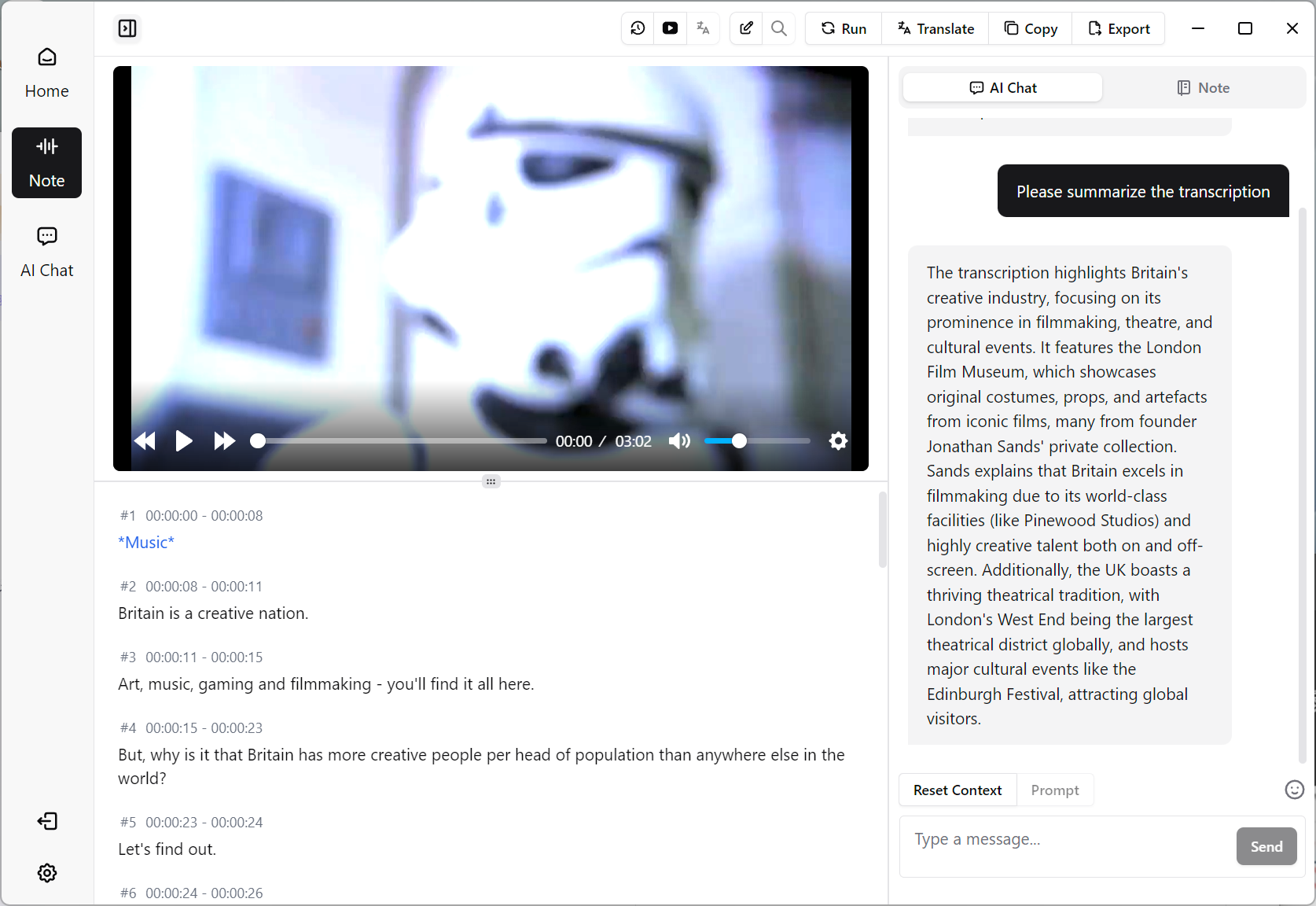Screen dimensions: 1316x906
Task: Open the Export option
Action: 1119,28
